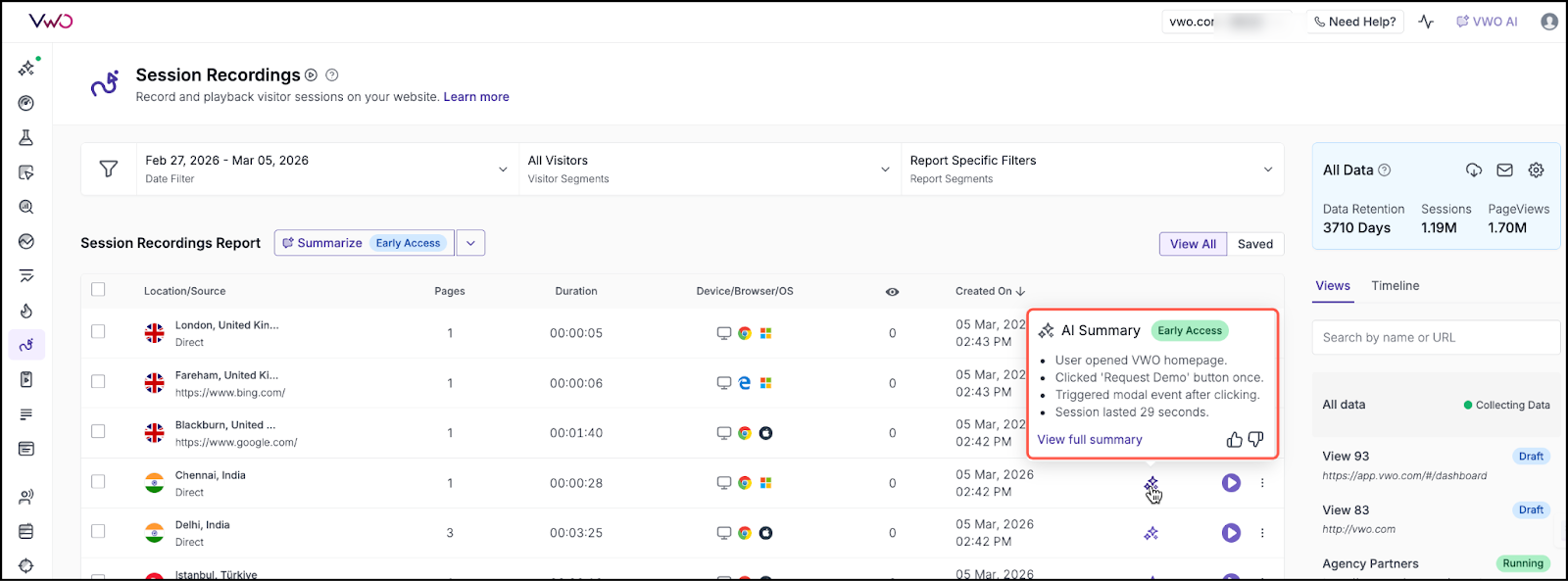The image size is (1568, 581).
Task: Switch to the Saved recordings tab
Action: point(1254,244)
